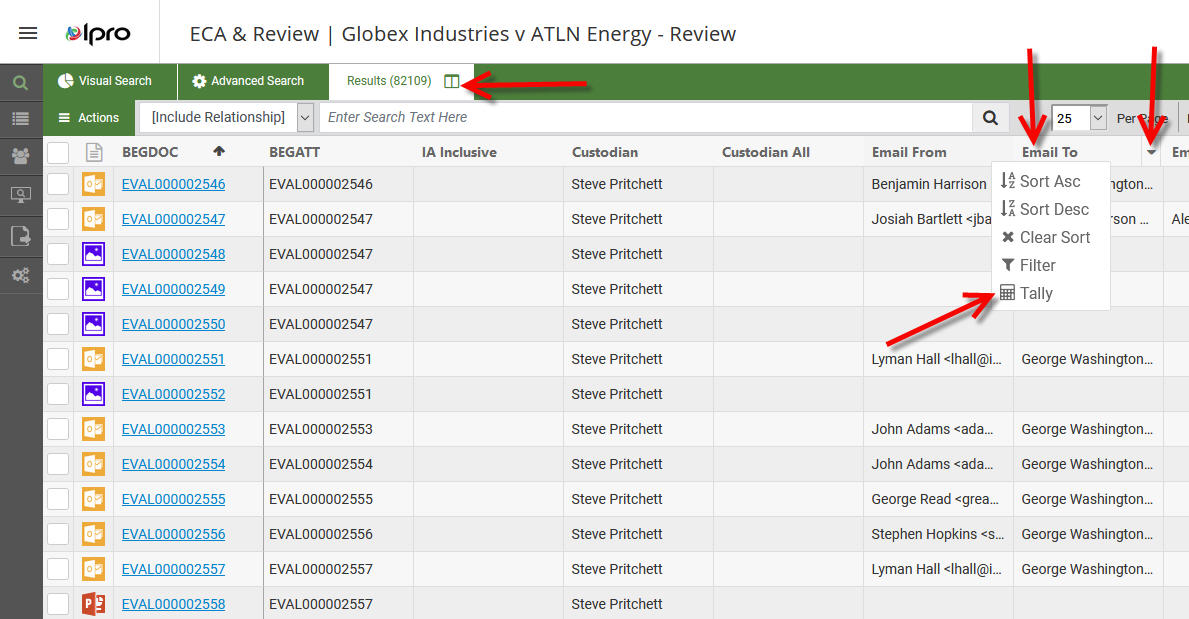Click image icon for EVAL000002548
Screen dimensions: 1189x619
(93, 254)
